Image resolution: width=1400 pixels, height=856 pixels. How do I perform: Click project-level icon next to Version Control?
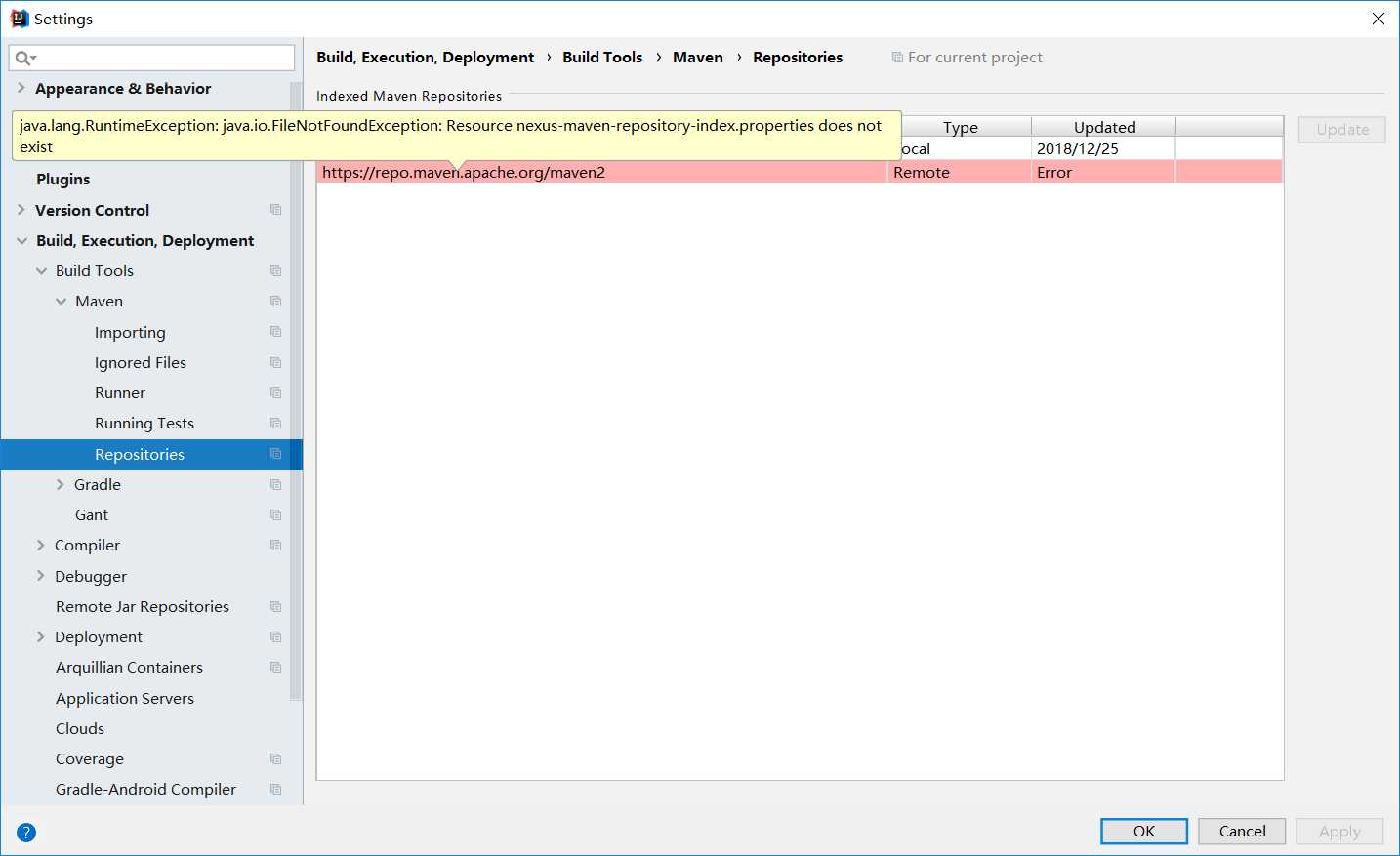click(276, 210)
